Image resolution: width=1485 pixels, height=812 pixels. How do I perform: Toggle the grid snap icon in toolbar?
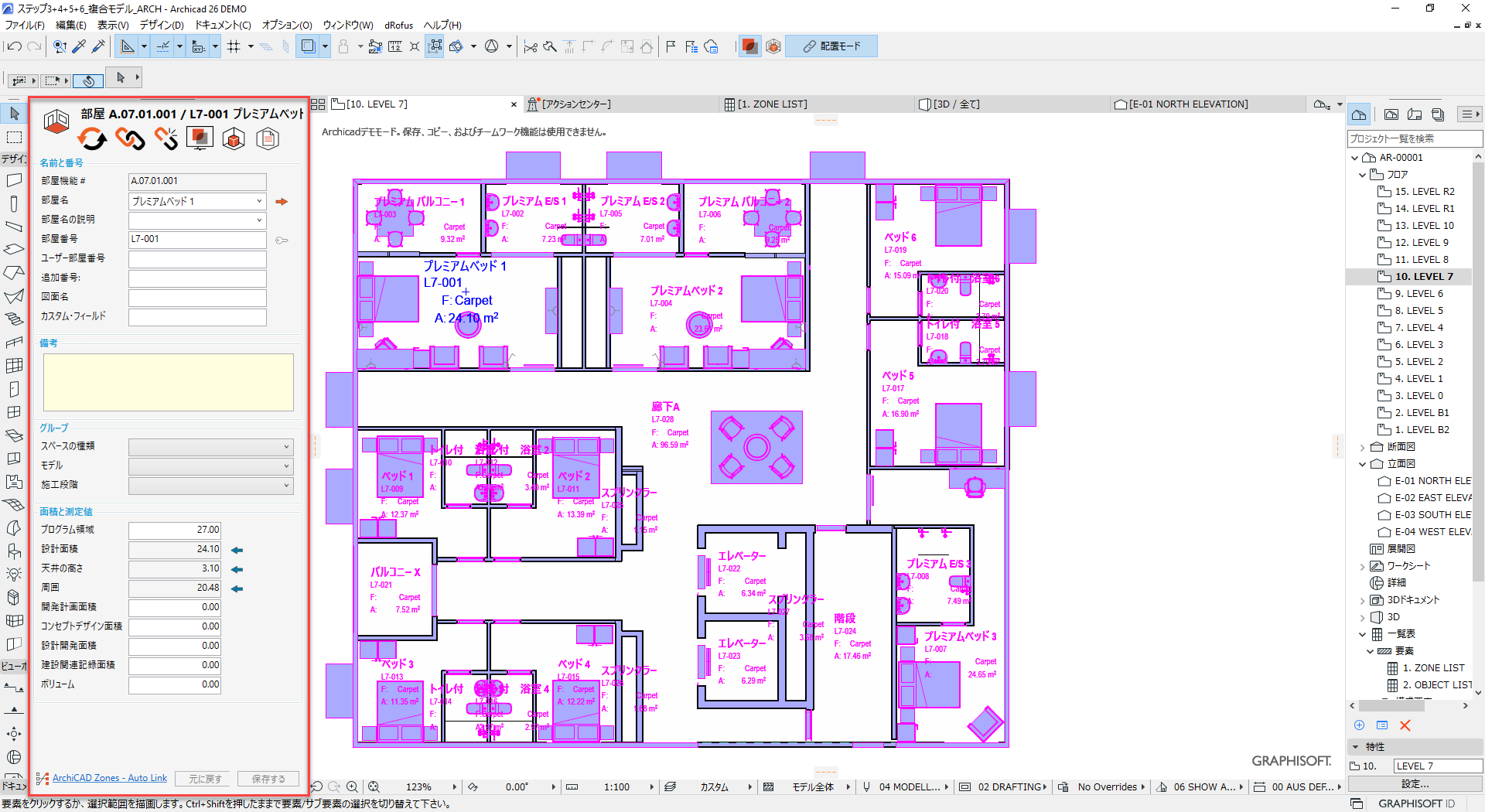(x=234, y=46)
